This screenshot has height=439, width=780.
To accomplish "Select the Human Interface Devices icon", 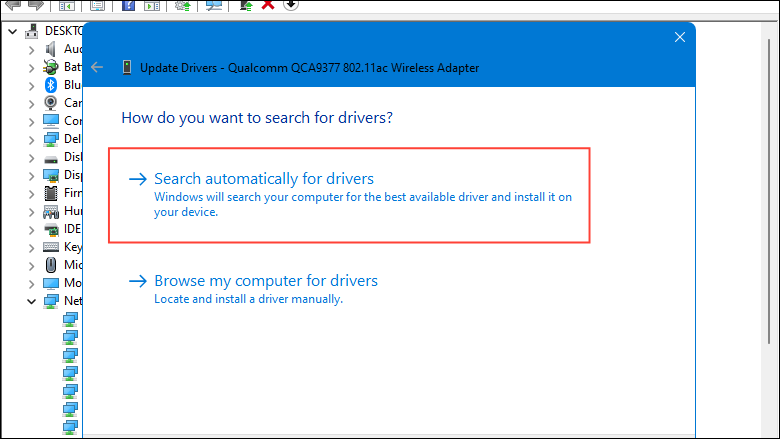I will (51, 212).
